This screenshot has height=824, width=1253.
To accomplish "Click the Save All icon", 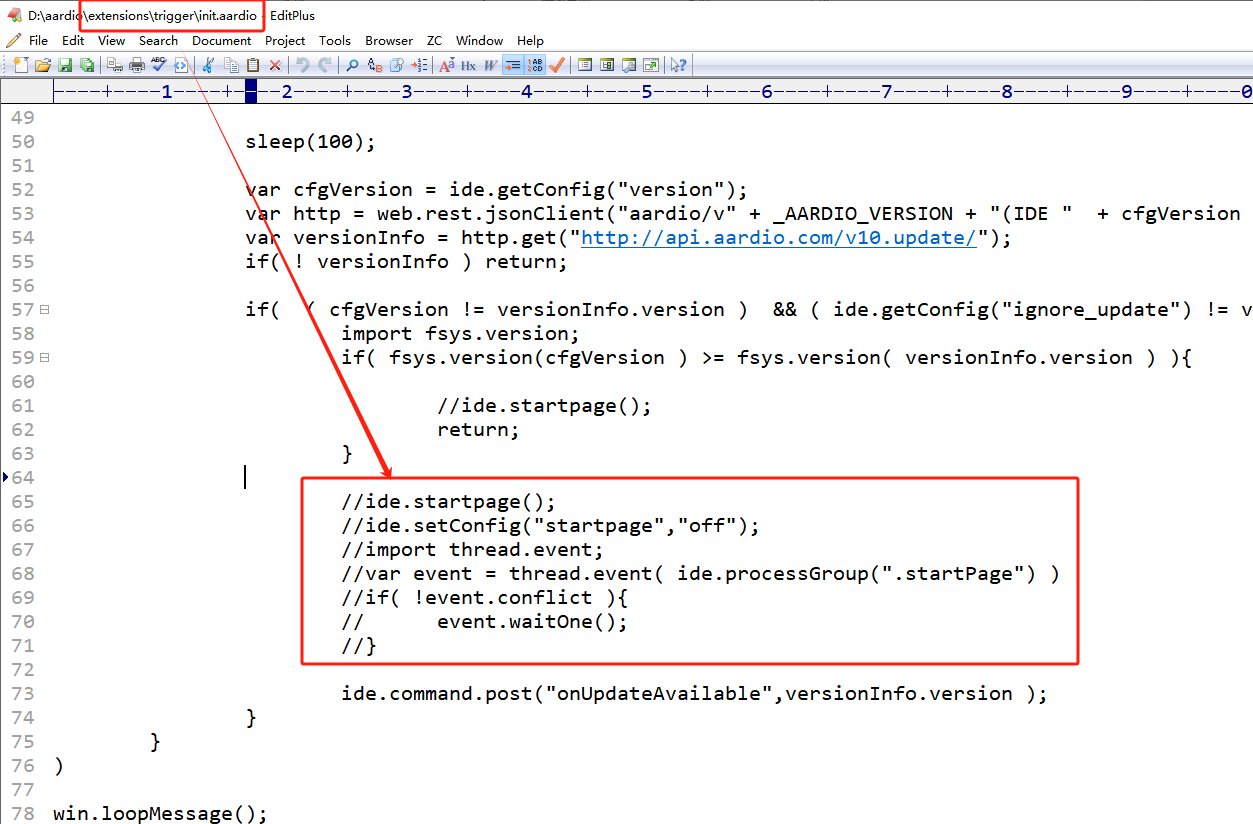I will coord(87,65).
